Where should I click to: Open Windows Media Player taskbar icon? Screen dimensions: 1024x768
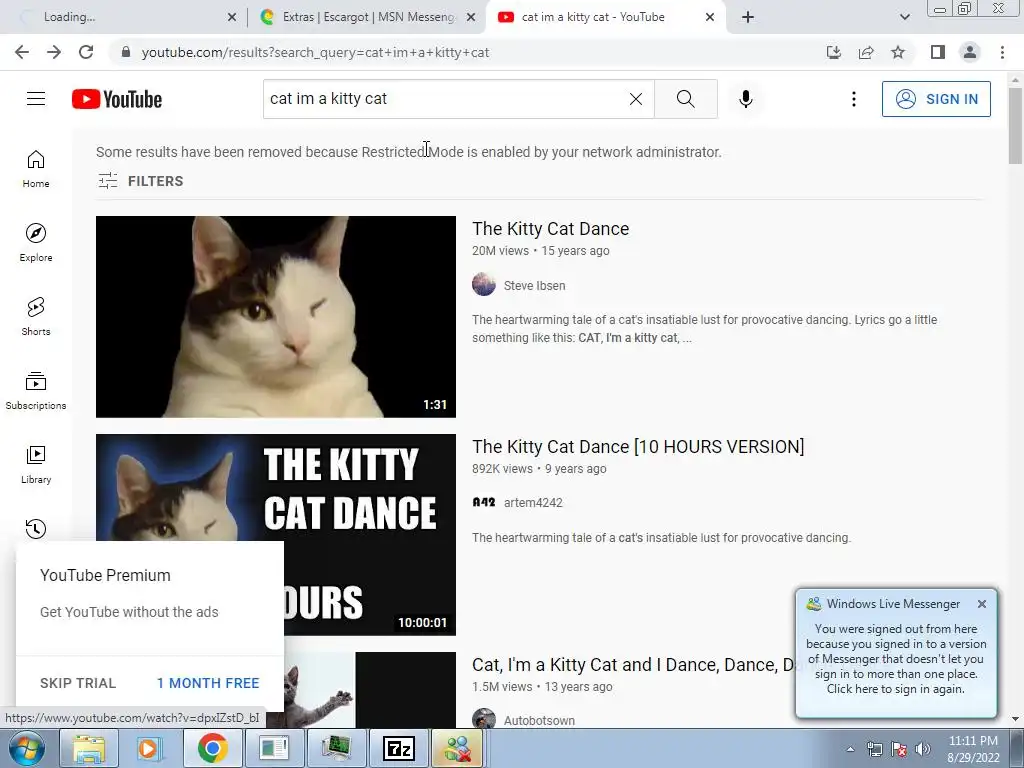click(149, 748)
